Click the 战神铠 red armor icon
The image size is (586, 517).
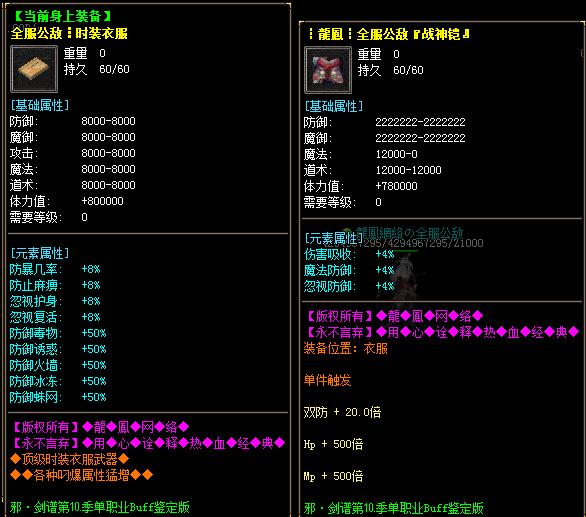pyautogui.click(x=328, y=70)
